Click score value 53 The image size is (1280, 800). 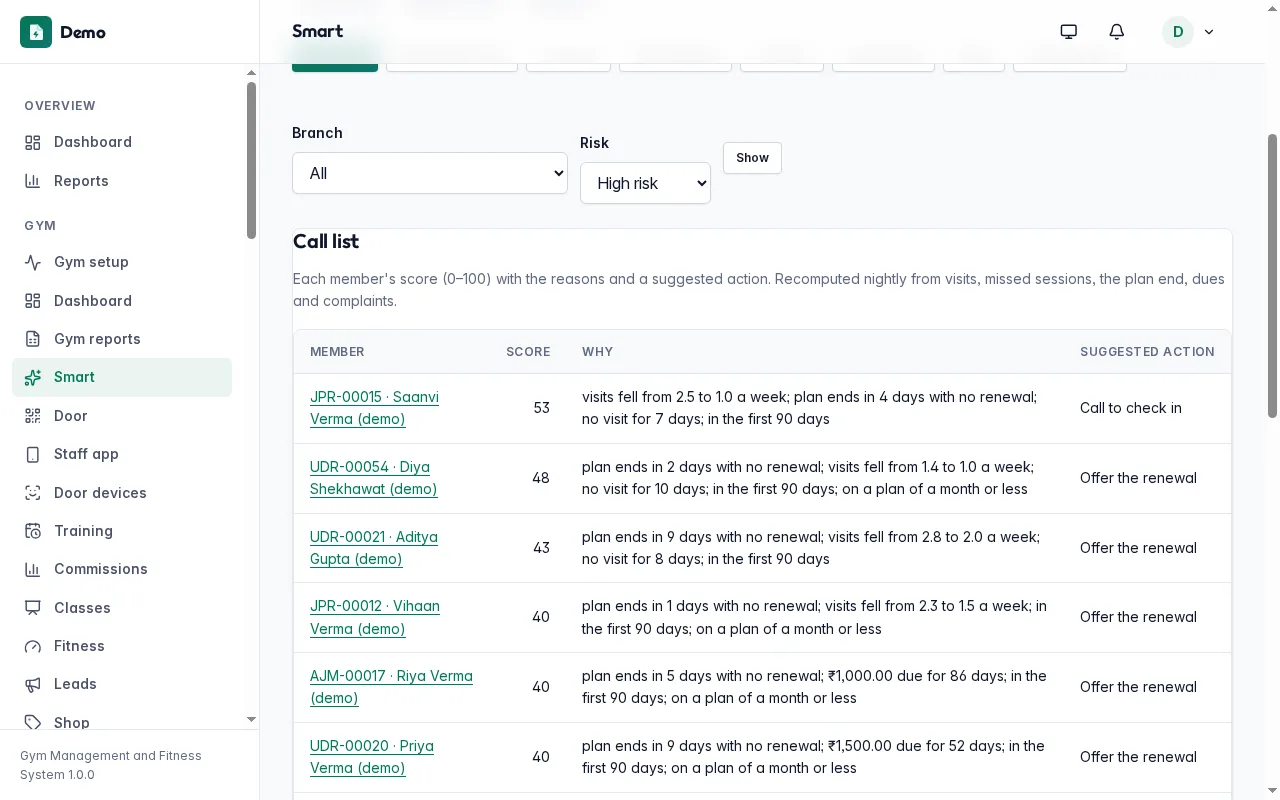[541, 408]
